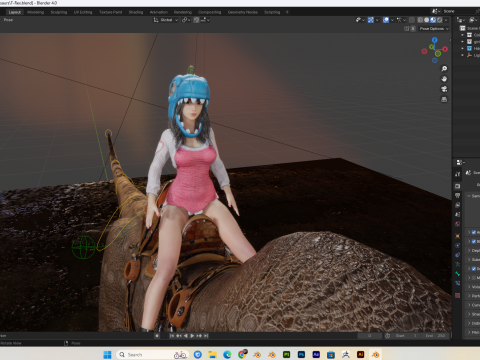
Task: Open the Render properties tab
Action: (x=458, y=186)
